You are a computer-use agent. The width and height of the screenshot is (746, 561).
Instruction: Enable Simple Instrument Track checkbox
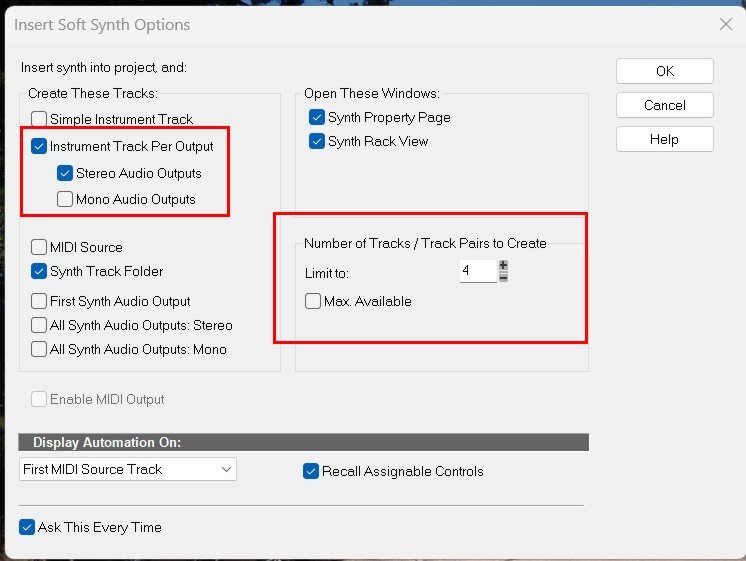(x=40, y=119)
